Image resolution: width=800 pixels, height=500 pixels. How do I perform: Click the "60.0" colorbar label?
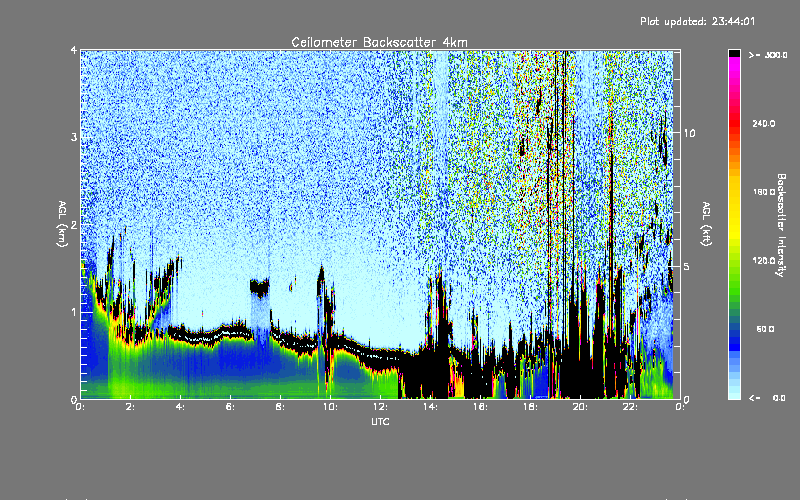(765, 329)
